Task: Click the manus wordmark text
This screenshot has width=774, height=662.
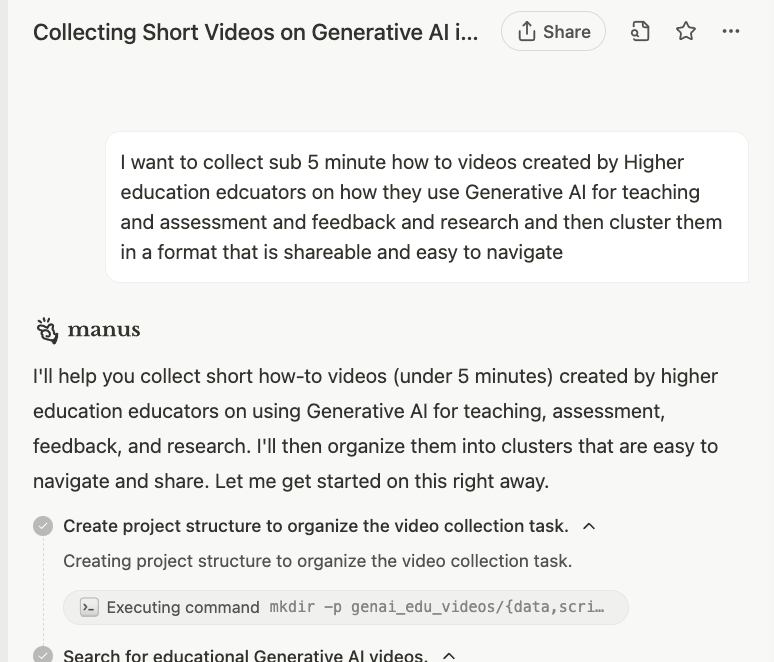Action: point(104,330)
